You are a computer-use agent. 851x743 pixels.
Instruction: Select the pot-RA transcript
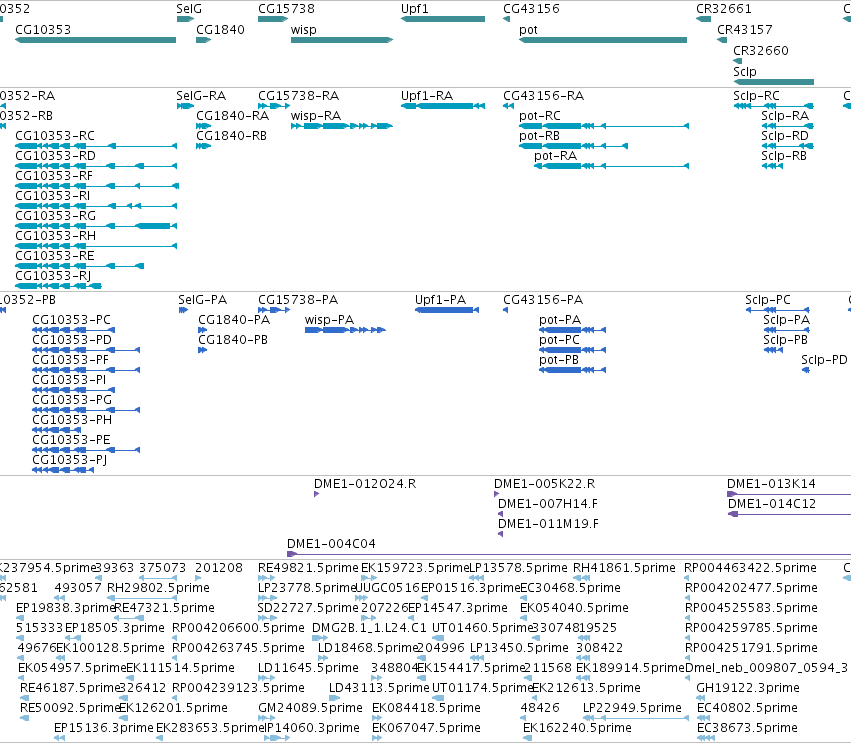coord(612,166)
